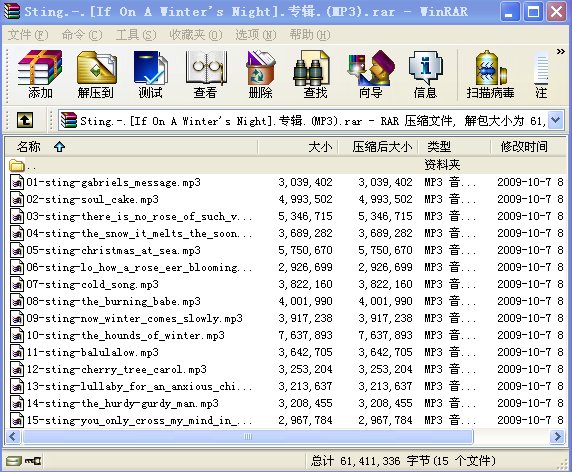572x472 pixels.
Task: Click the 添加 (Add) toolbar icon
Action: click(40, 74)
